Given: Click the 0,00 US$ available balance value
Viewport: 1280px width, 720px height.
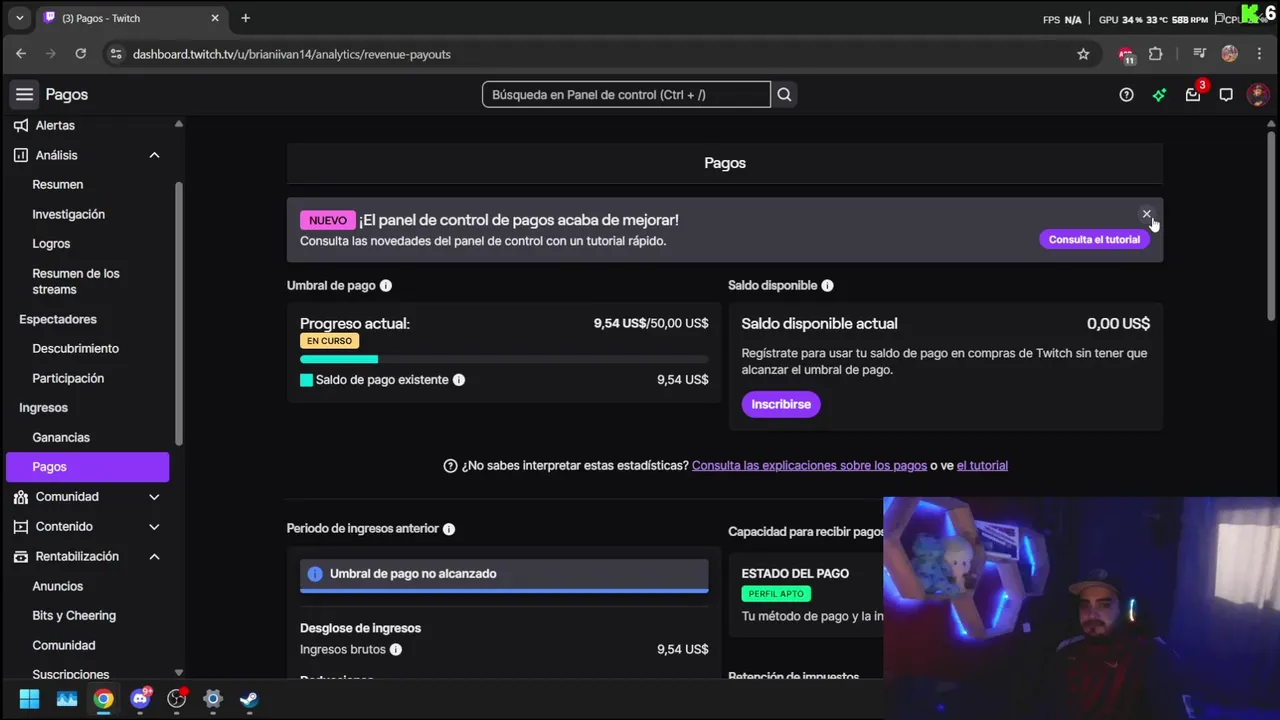Looking at the screenshot, I should (1118, 324).
